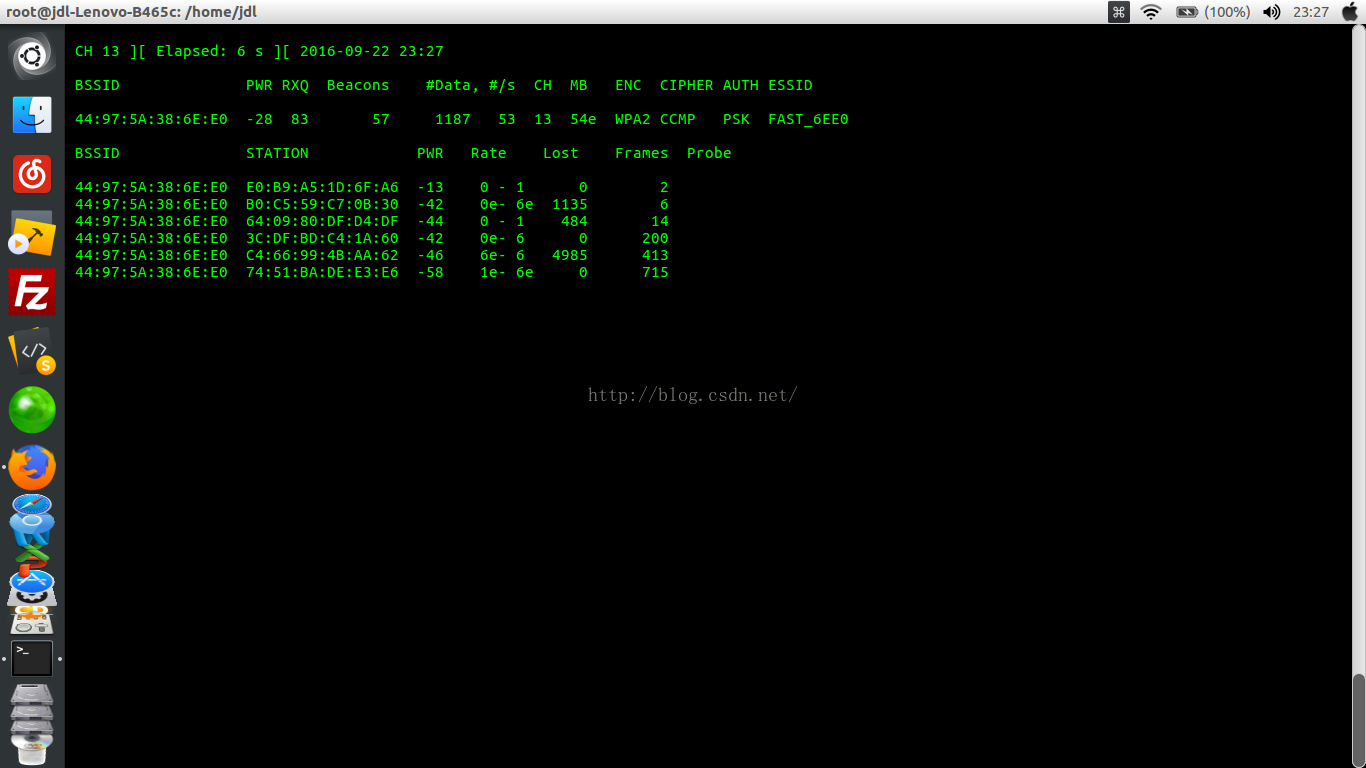Click station MAC 64:09:80:DF:D4:DF
1366x768 pixels.
coord(322,221)
